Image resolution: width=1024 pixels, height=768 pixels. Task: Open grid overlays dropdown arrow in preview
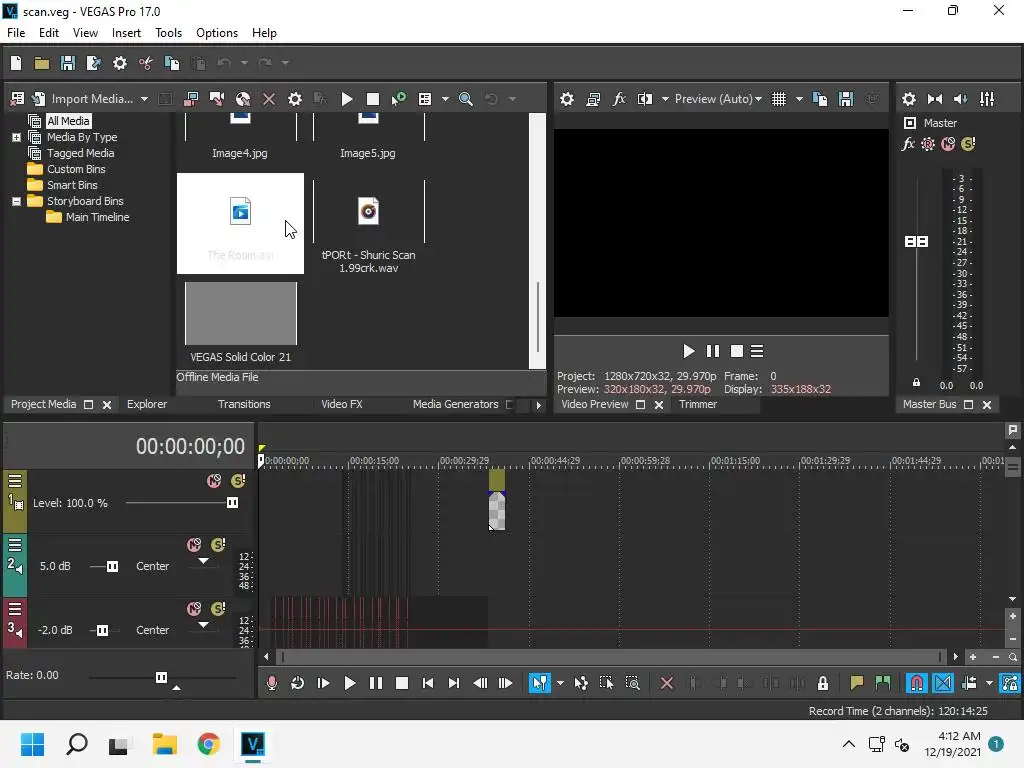point(799,99)
